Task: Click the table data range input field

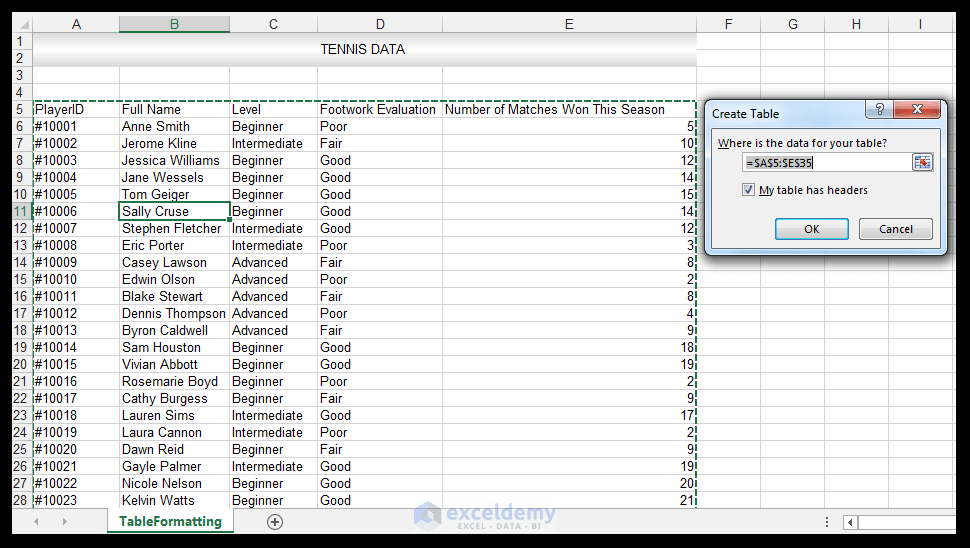Action: pyautogui.click(x=826, y=163)
